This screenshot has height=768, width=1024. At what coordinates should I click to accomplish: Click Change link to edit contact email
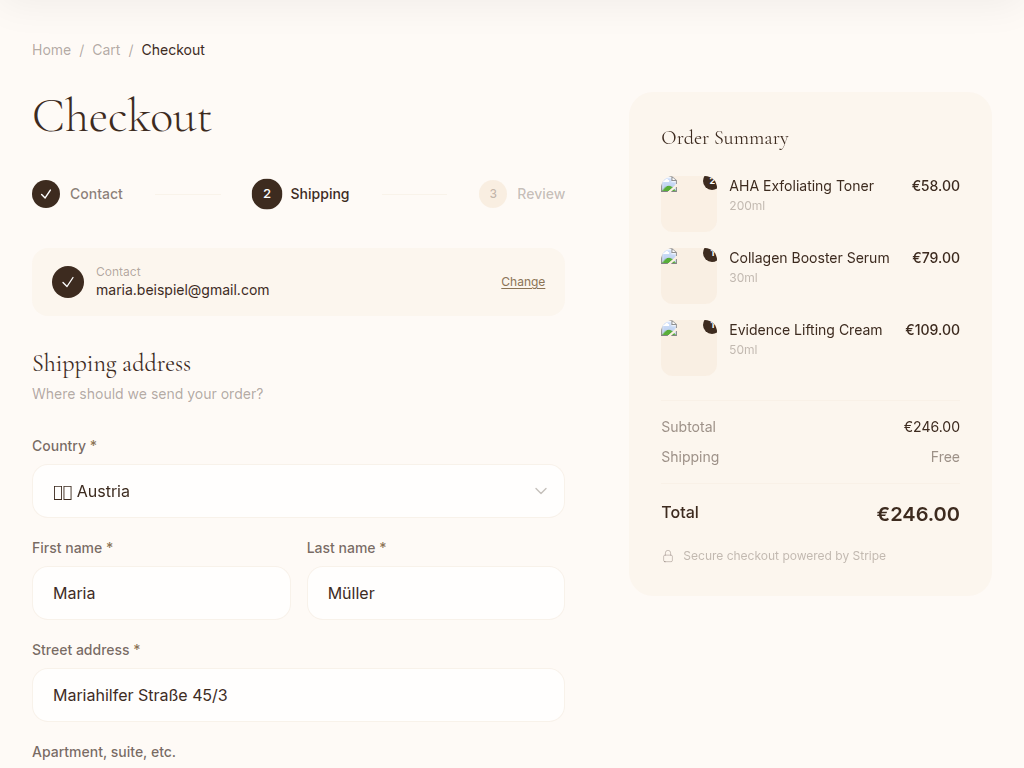click(523, 282)
